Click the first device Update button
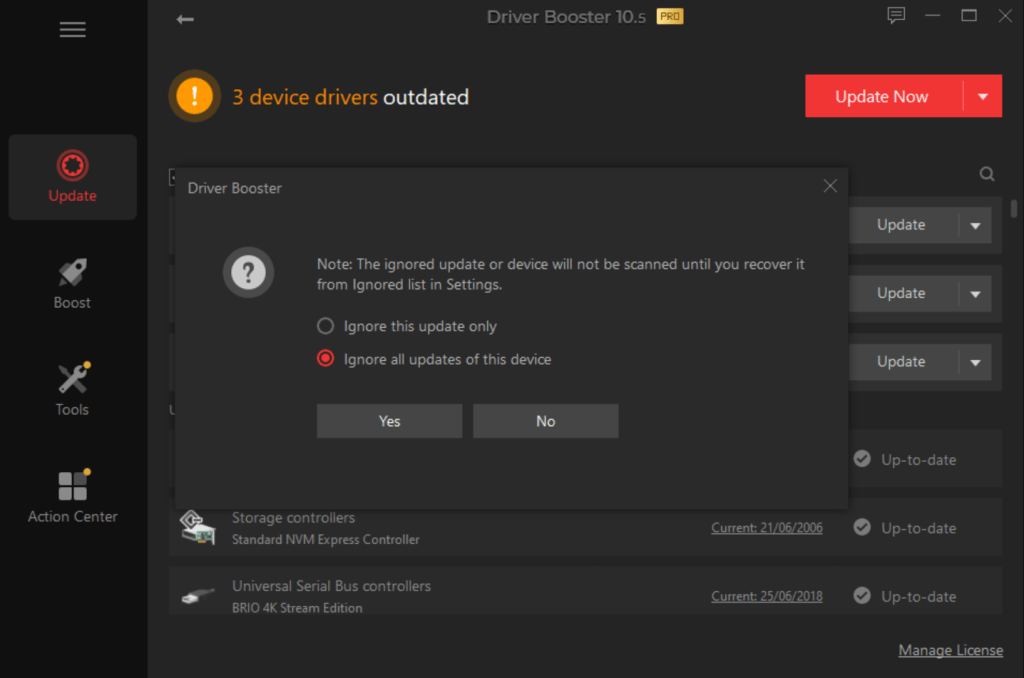This screenshot has height=678, width=1024. (x=904, y=225)
